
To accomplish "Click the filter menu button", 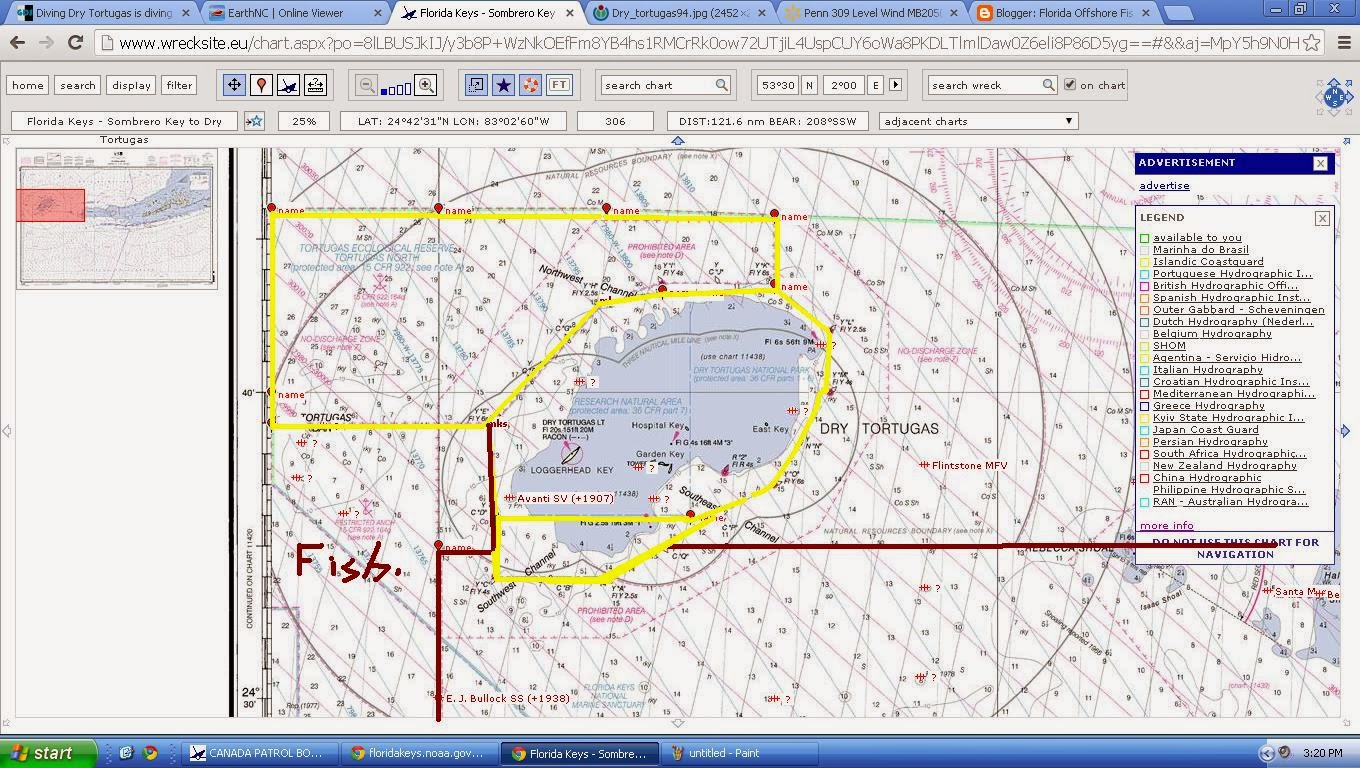I will tap(180, 85).
